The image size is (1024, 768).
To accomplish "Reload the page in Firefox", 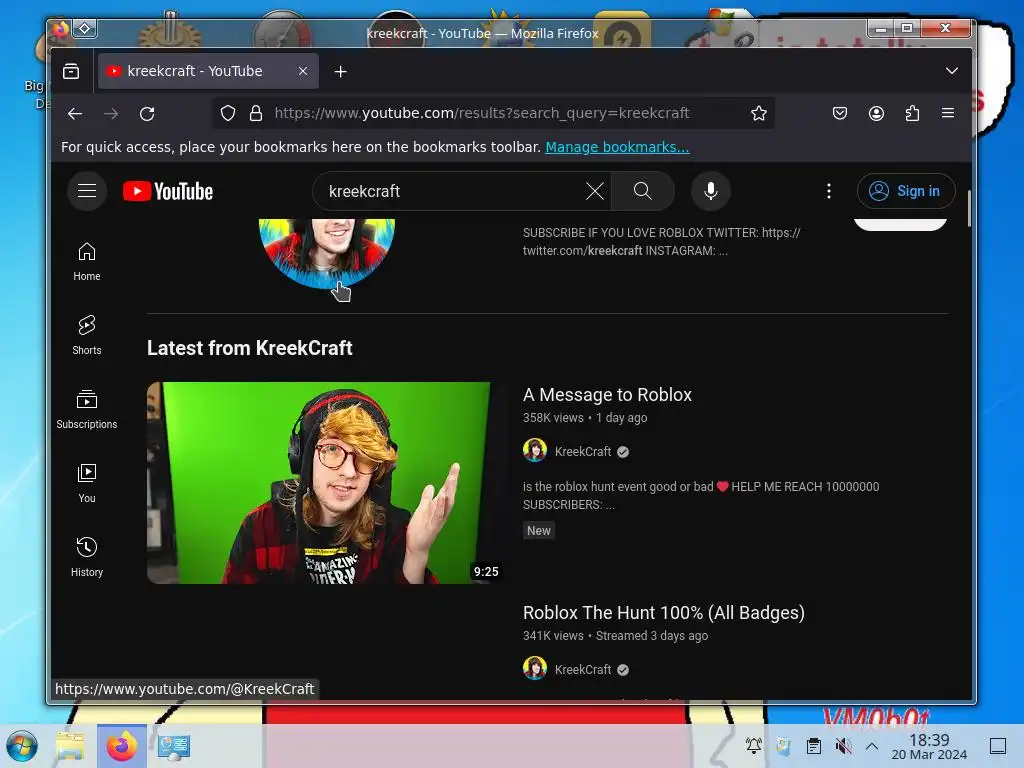I will [147, 114].
